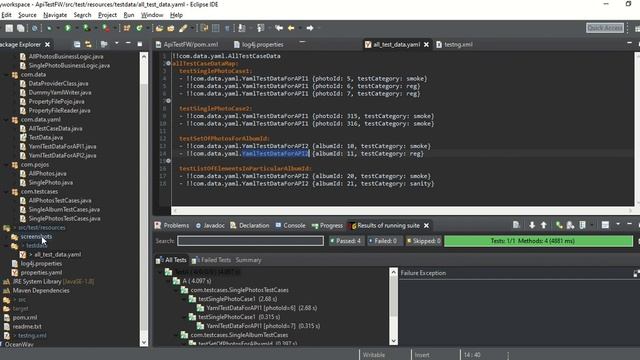Show next failure down arrow in TestNG view
Image resolution: width=640 pixels, height=360 pixels.
click(531, 225)
